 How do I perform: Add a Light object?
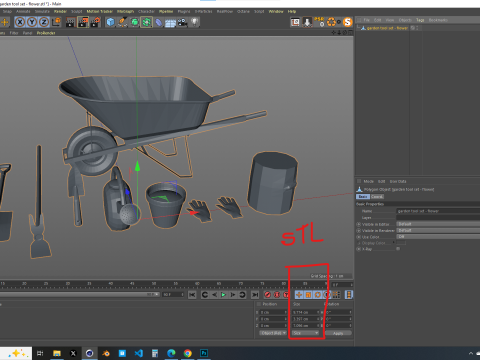coord(194,22)
